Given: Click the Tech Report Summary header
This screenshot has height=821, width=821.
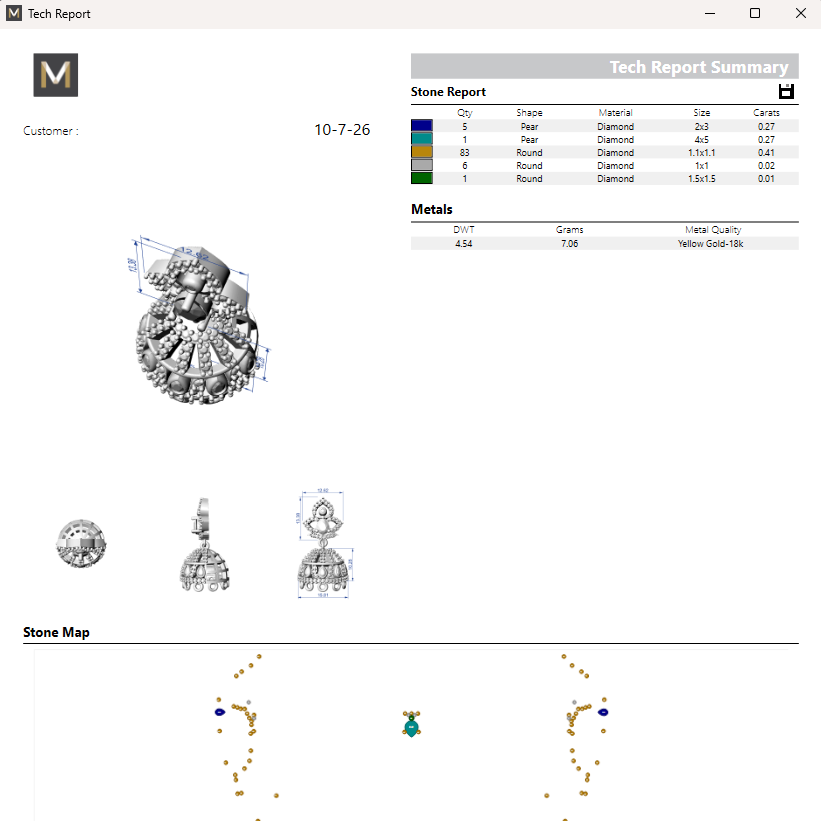Looking at the screenshot, I should [x=699, y=67].
